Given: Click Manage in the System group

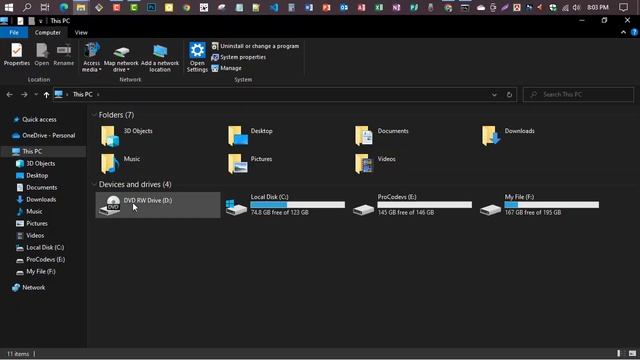Looking at the screenshot, I should coord(227,68).
